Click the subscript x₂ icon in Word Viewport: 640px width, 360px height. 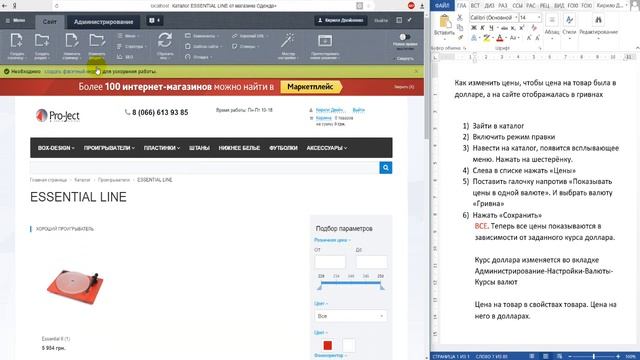[x=513, y=28]
